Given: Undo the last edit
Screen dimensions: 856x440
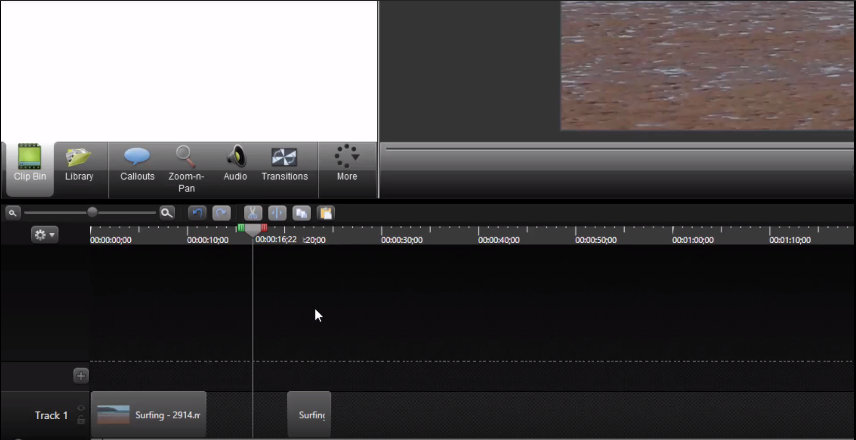Looking at the screenshot, I should (x=197, y=213).
